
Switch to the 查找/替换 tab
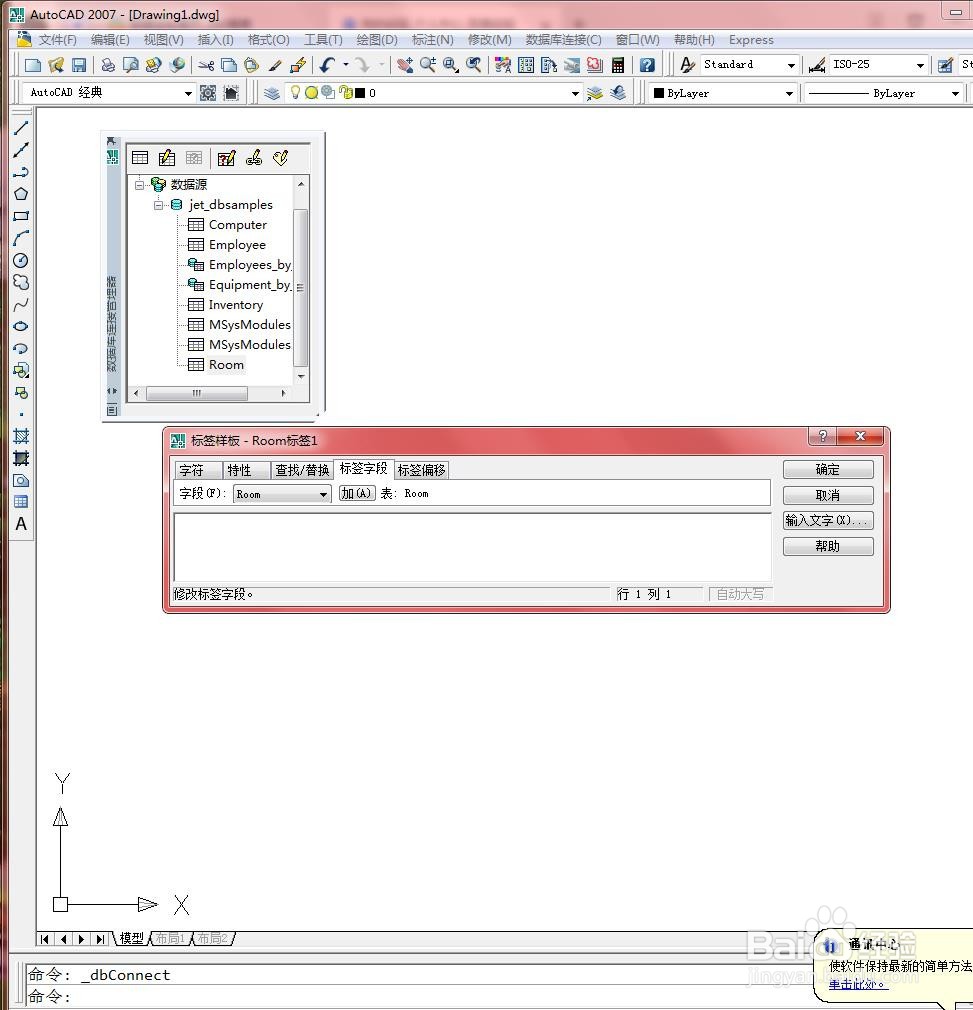click(302, 470)
